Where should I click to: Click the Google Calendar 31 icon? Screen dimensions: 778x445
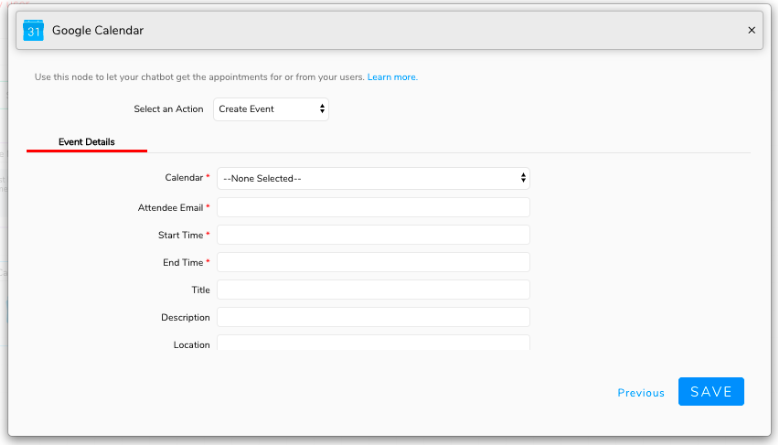(x=33, y=30)
